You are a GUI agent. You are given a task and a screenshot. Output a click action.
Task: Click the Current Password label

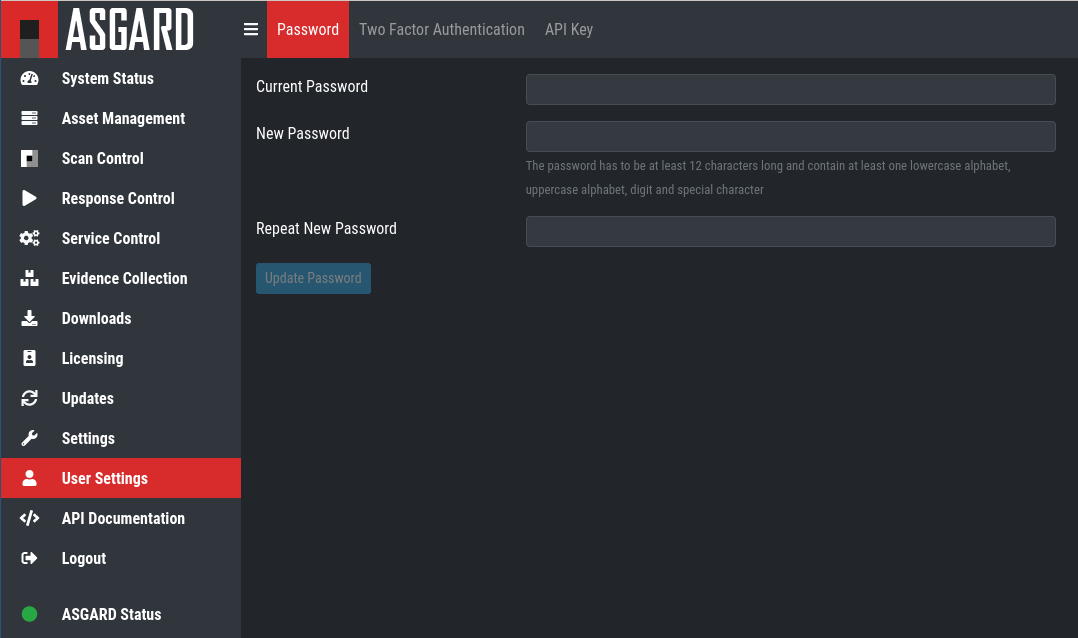coord(312,87)
